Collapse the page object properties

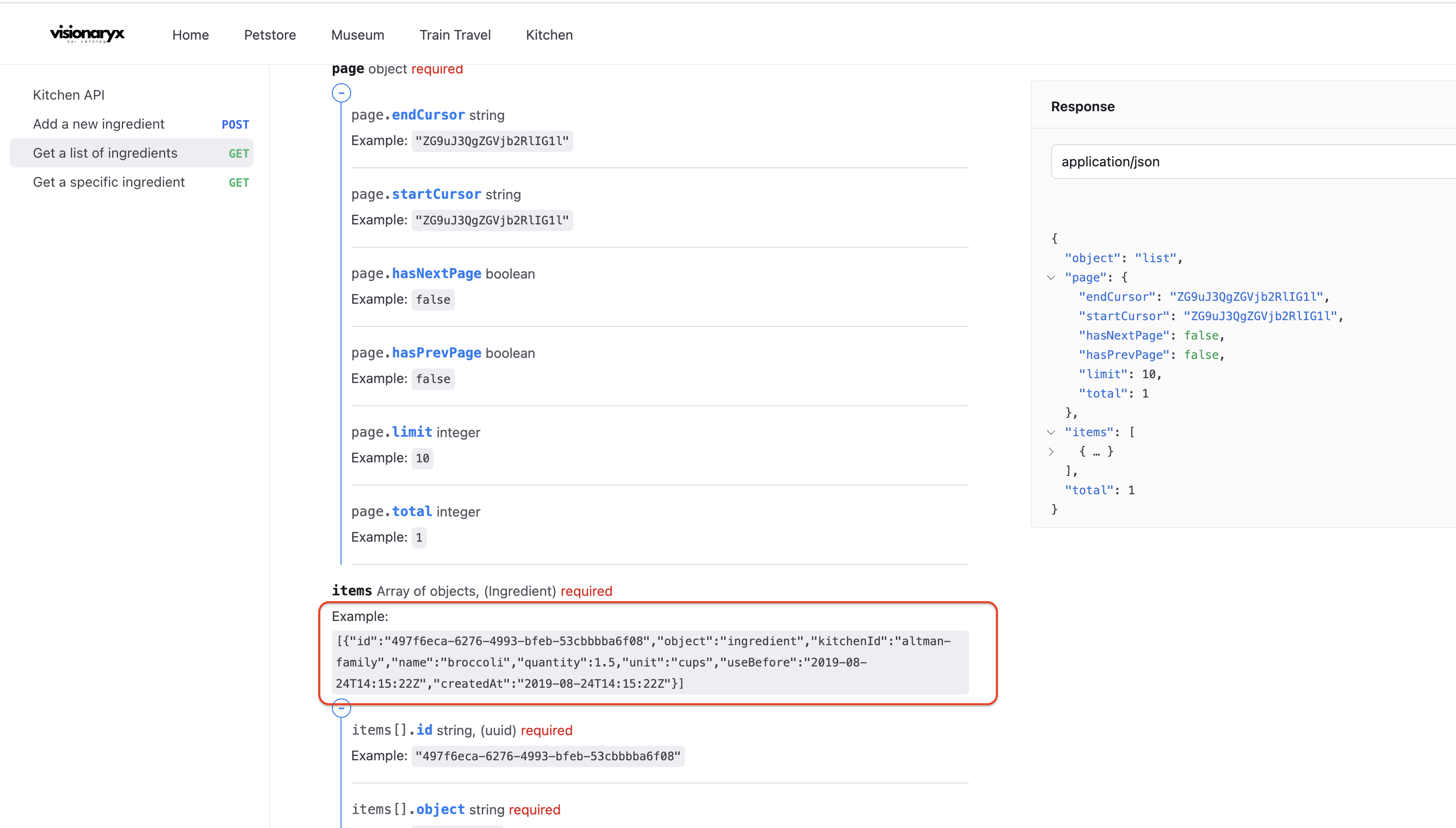[341, 93]
